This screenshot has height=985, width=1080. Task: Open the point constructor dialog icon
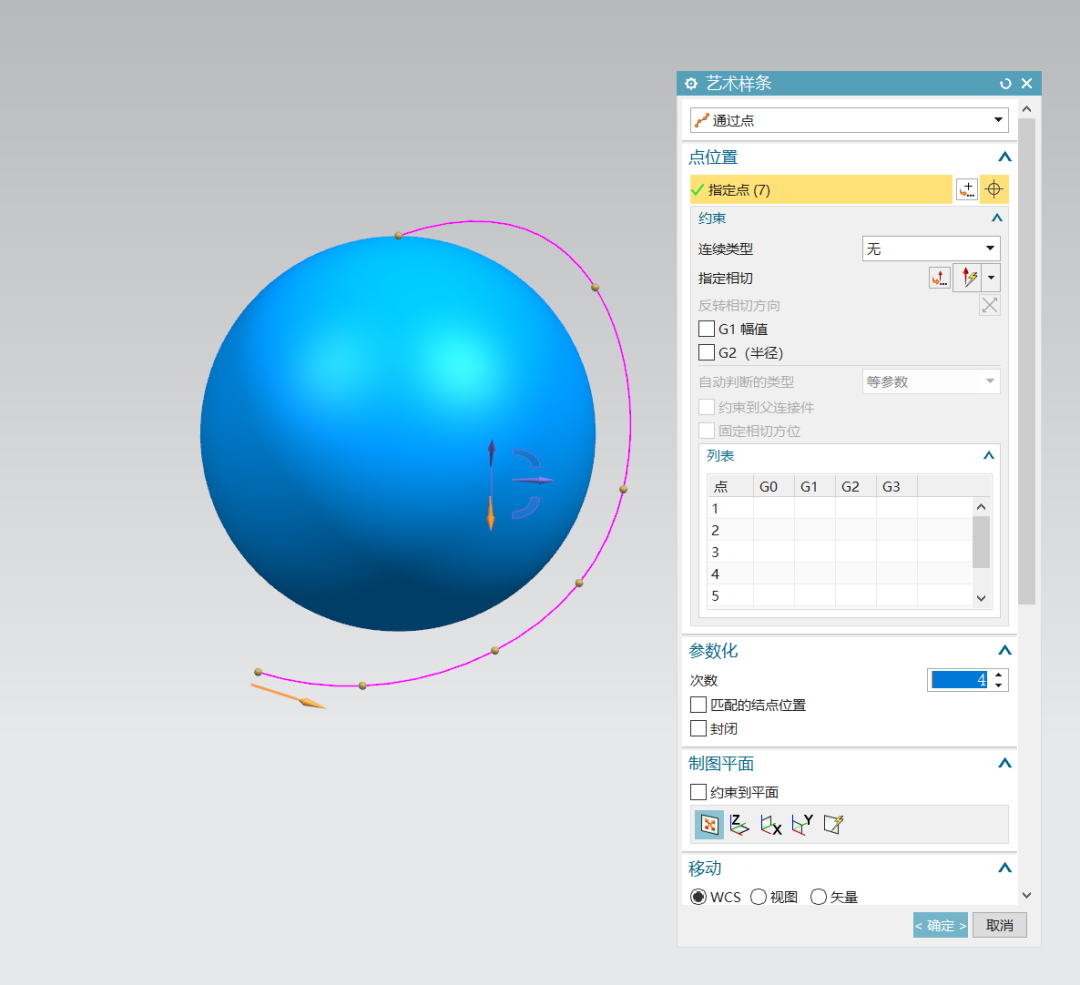(967, 189)
